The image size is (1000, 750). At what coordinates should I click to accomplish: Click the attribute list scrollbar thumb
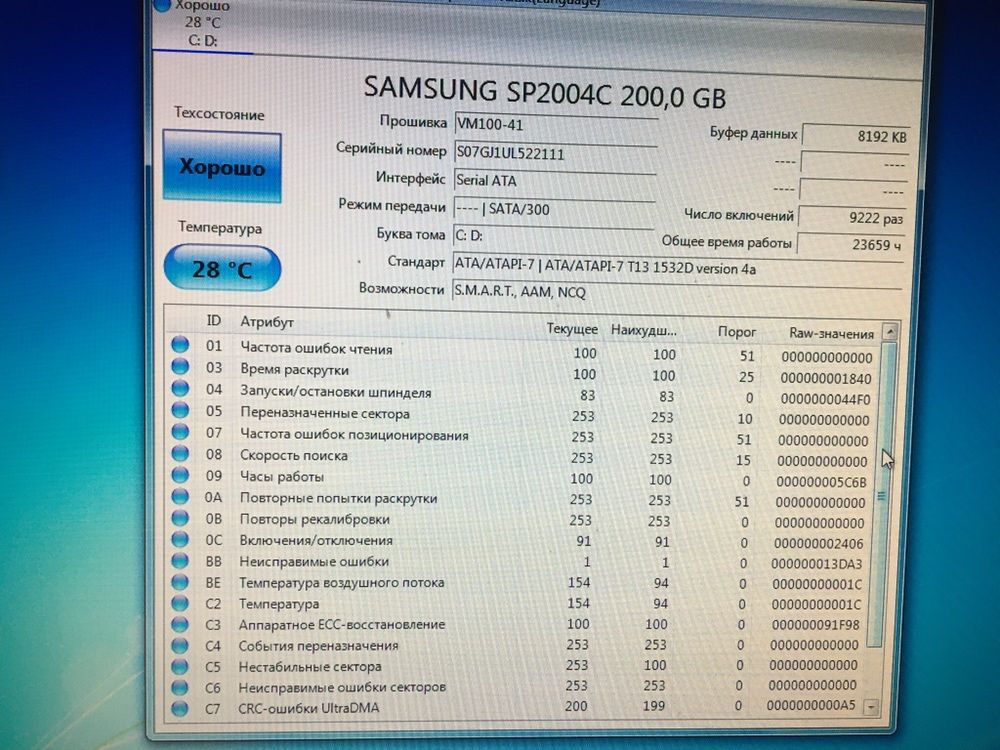tap(883, 495)
